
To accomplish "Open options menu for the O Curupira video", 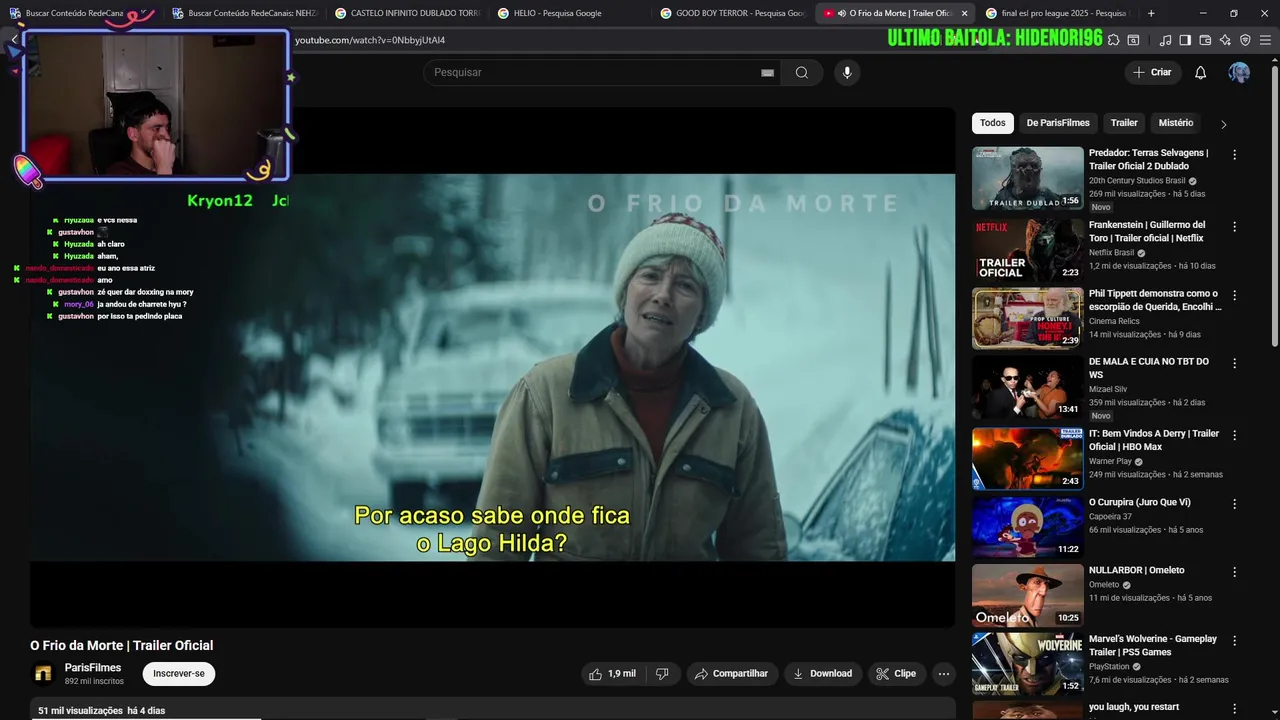I will (x=1234, y=504).
